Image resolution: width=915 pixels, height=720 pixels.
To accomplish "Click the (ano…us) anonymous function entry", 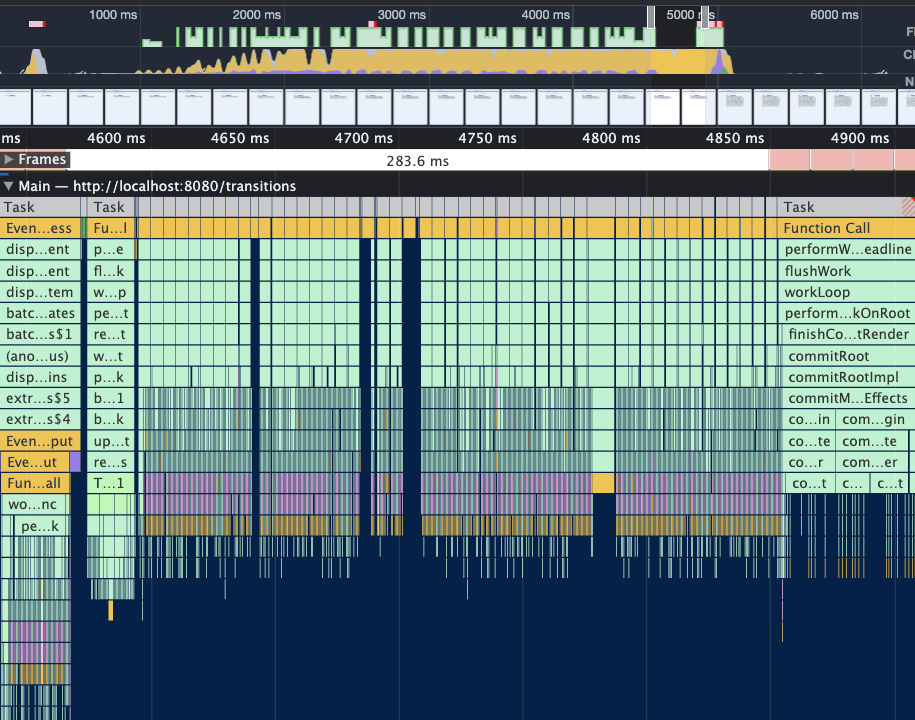I will pos(36,356).
